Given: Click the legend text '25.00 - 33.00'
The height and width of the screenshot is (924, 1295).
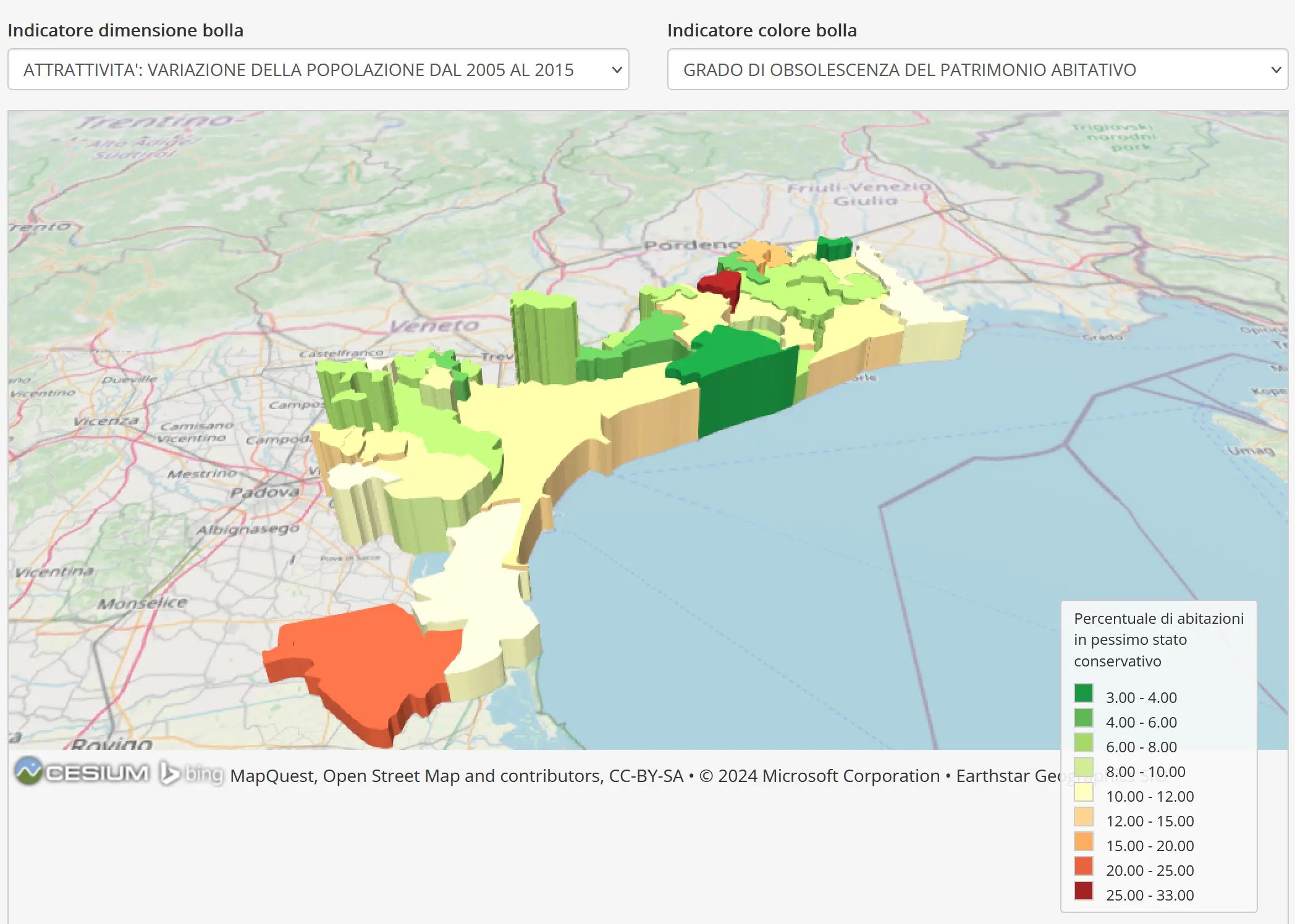Looking at the screenshot, I should [1150, 895].
